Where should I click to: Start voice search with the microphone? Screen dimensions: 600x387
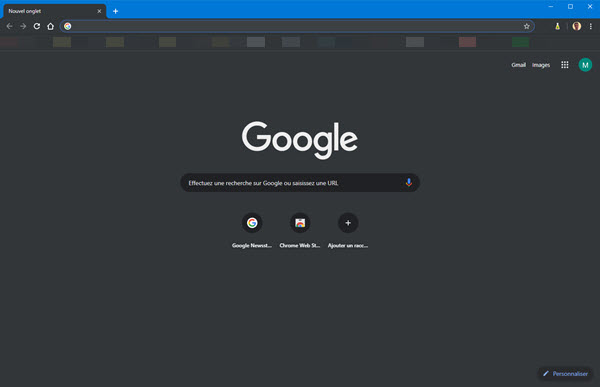click(x=409, y=183)
